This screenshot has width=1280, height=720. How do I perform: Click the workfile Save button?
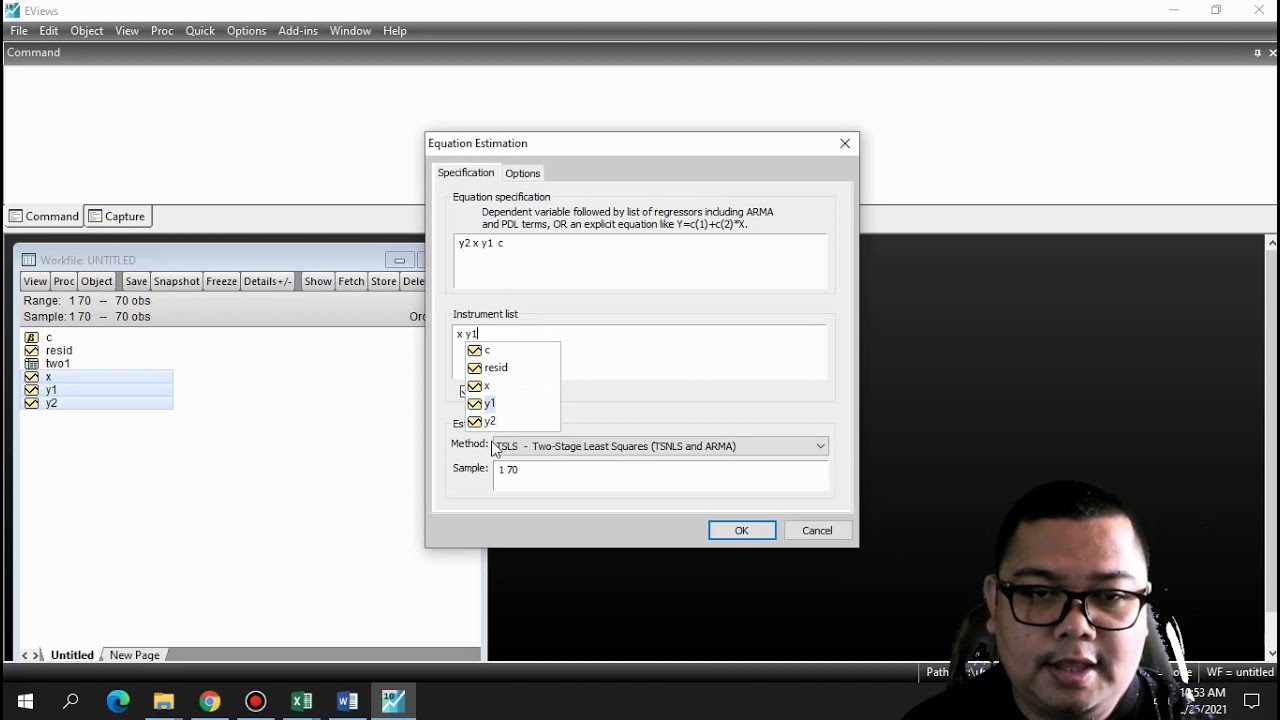tap(136, 282)
